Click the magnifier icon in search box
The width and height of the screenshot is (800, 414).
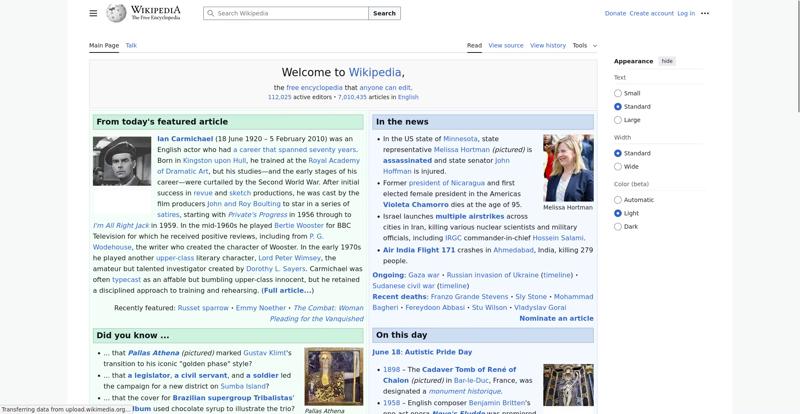pos(210,13)
